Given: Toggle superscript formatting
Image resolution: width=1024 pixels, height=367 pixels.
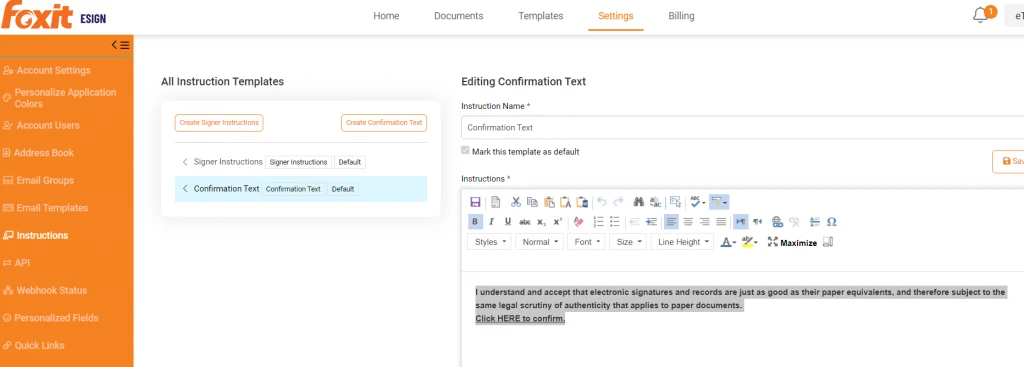Looking at the screenshot, I should click(x=557, y=221).
